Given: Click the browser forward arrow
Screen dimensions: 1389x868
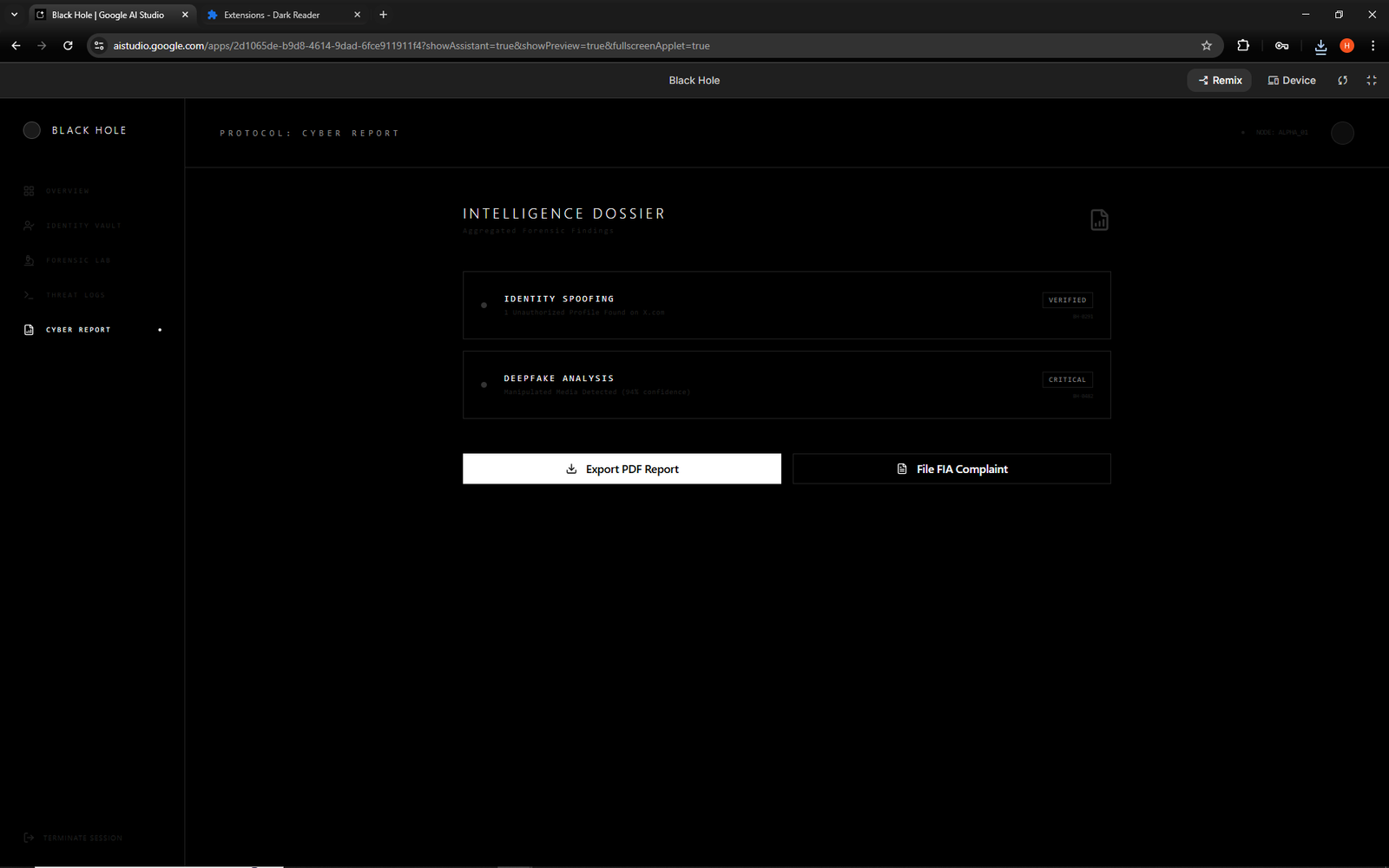Looking at the screenshot, I should click(x=42, y=45).
